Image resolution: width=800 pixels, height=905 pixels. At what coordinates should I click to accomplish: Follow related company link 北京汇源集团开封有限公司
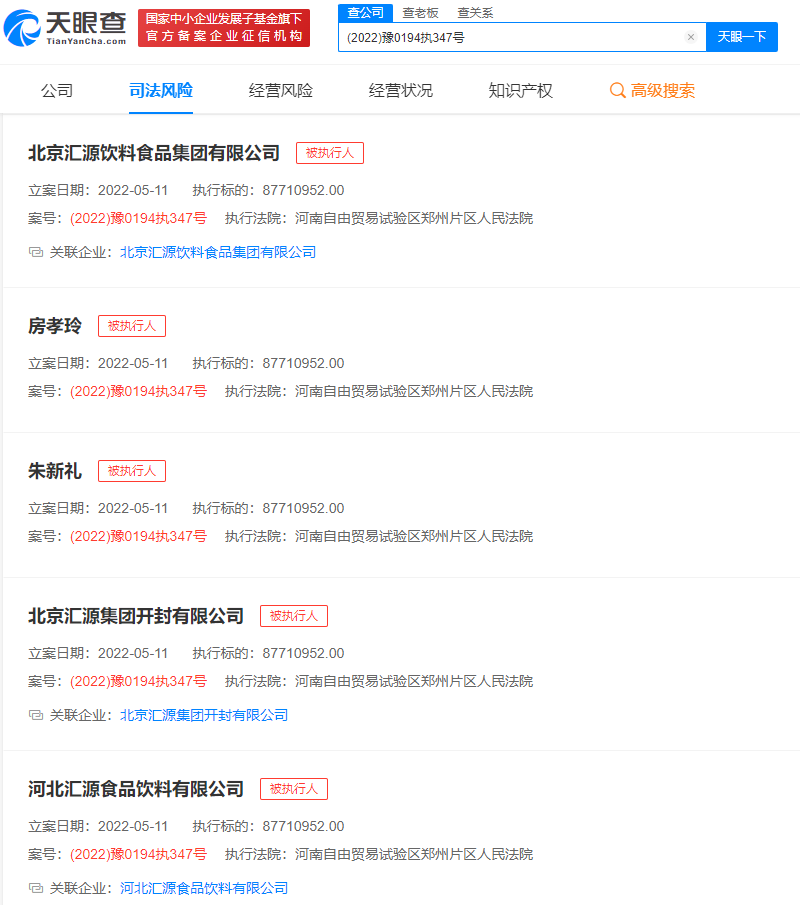point(204,715)
